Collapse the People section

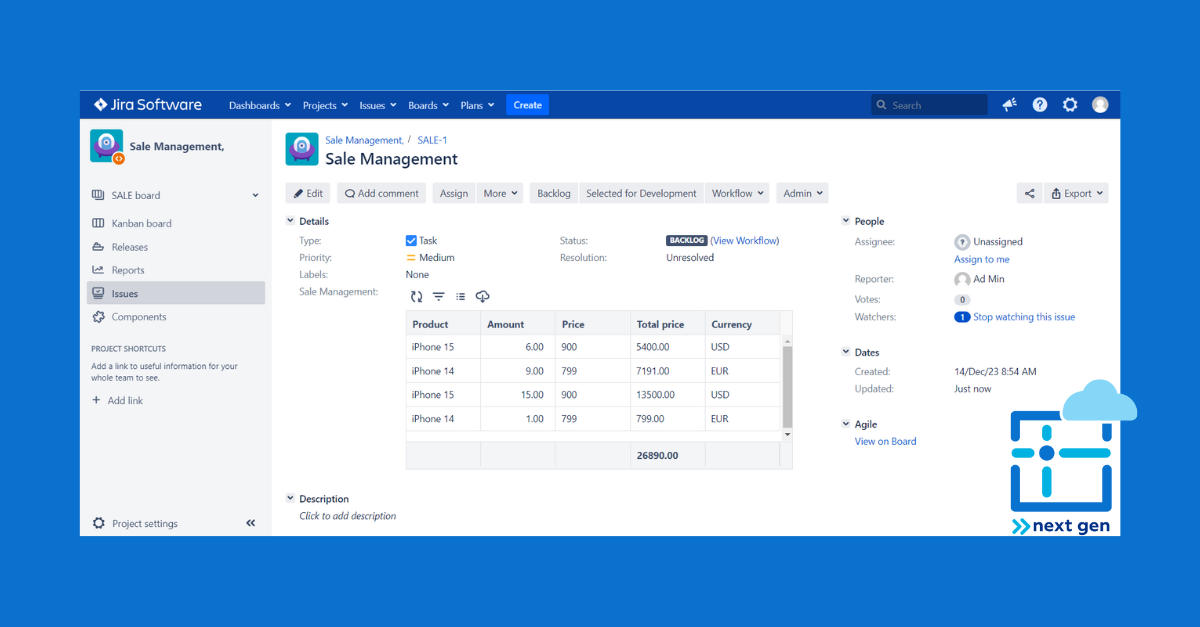tap(845, 221)
